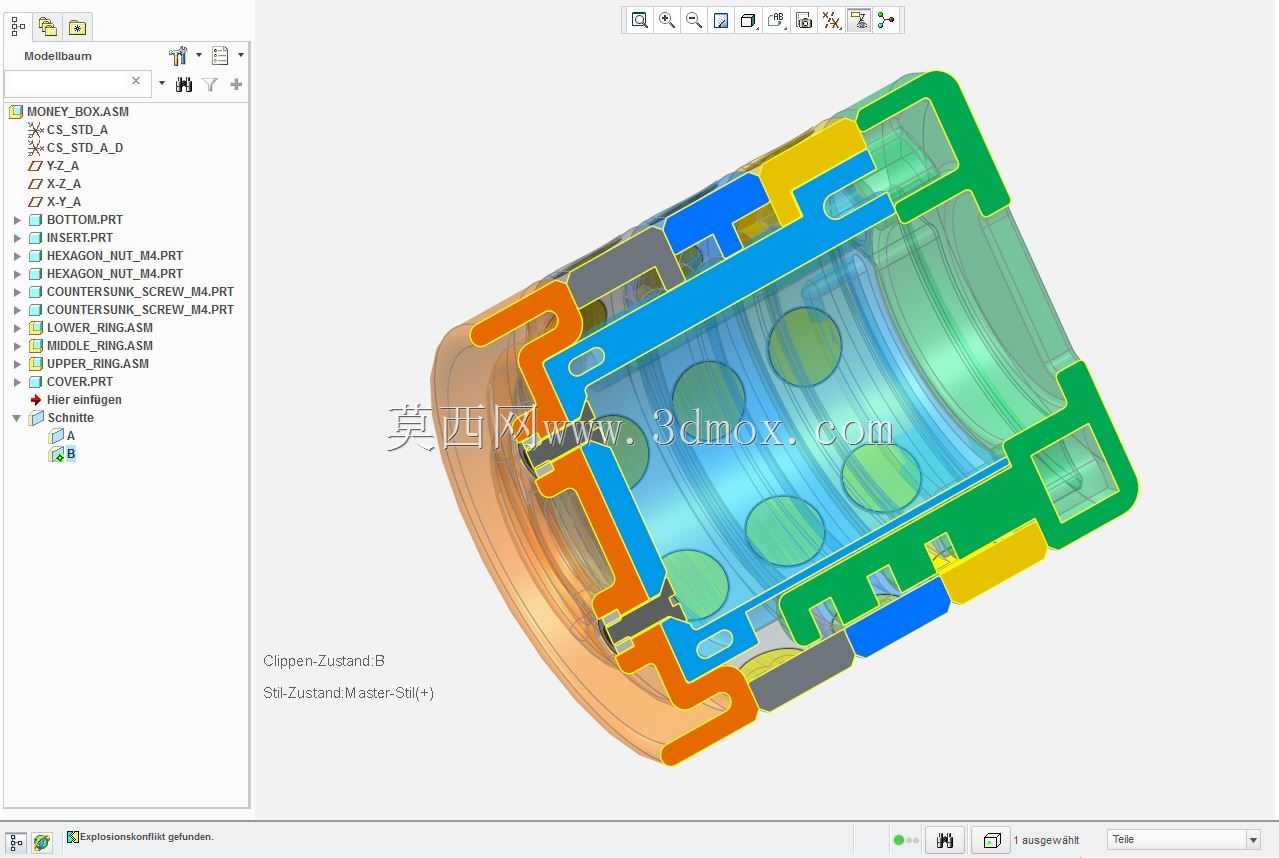Image resolution: width=1279 pixels, height=858 pixels.
Task: Click the '1 ausgewählt' selection text
Action: [x=1046, y=840]
